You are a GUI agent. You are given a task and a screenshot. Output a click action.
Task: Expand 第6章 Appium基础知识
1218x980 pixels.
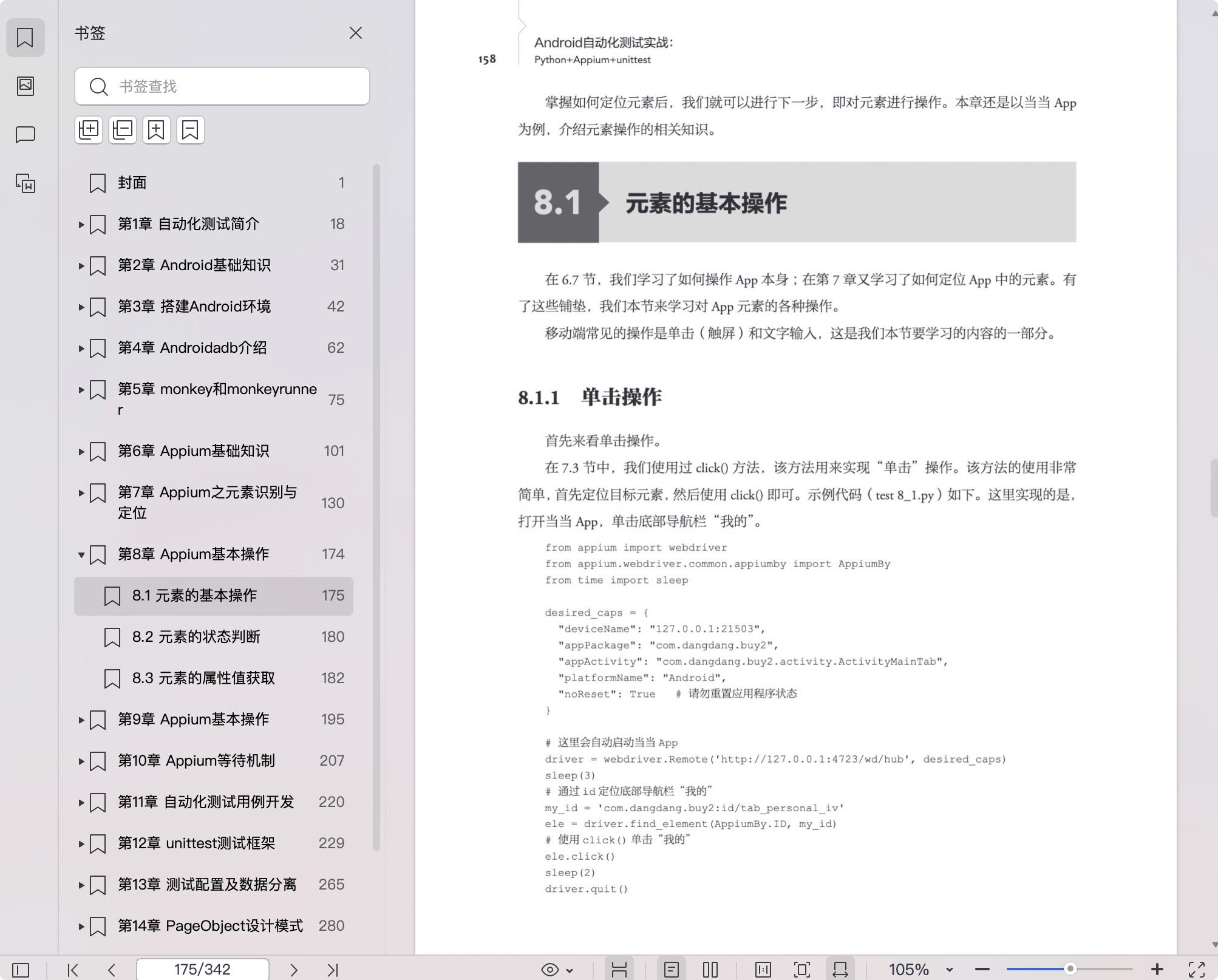(x=81, y=451)
